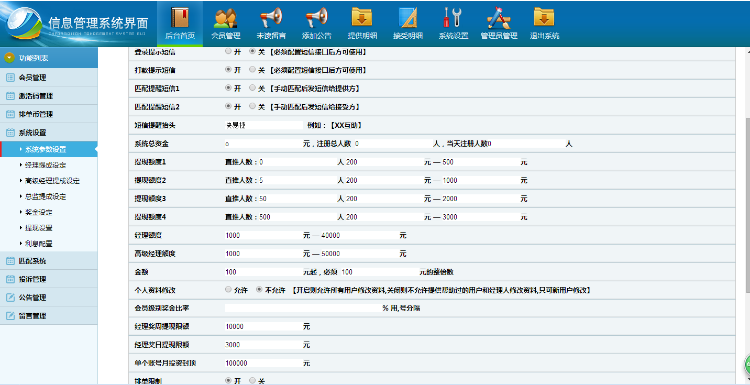This screenshot has height=385, width=750.
Task: Choose 不允许 for 个人资料修改
Action: [259, 290]
